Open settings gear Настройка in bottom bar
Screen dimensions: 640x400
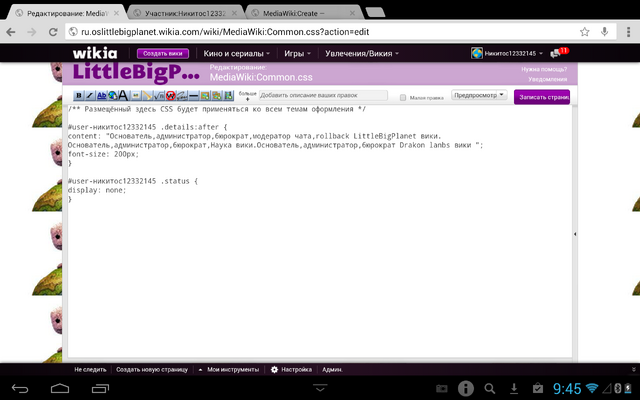291,369
